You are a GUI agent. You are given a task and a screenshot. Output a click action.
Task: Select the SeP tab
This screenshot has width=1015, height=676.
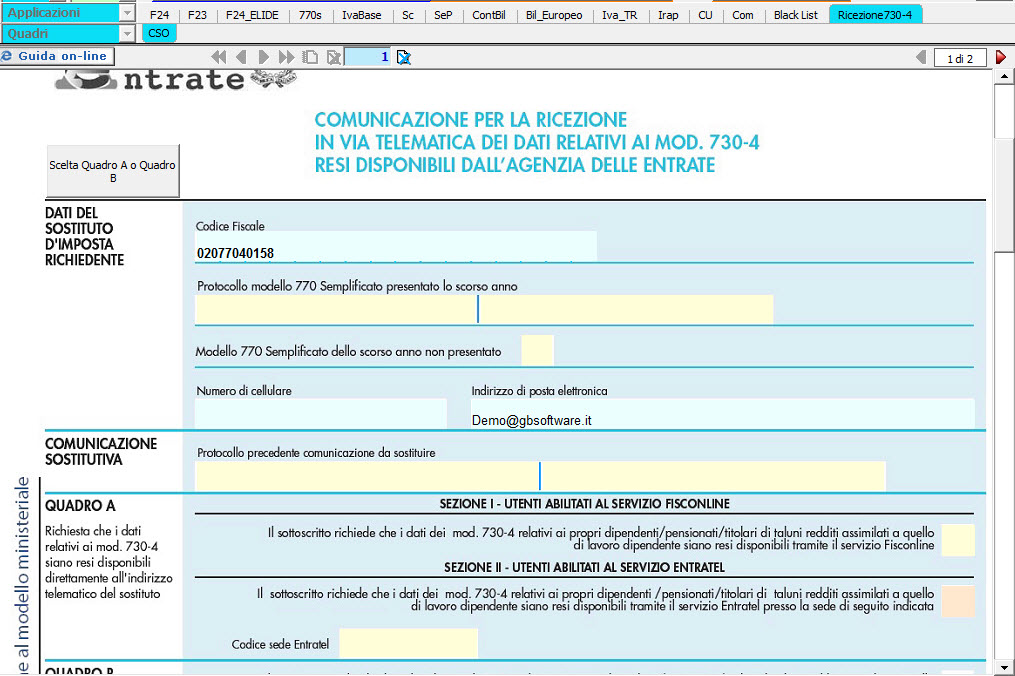[x=443, y=15]
